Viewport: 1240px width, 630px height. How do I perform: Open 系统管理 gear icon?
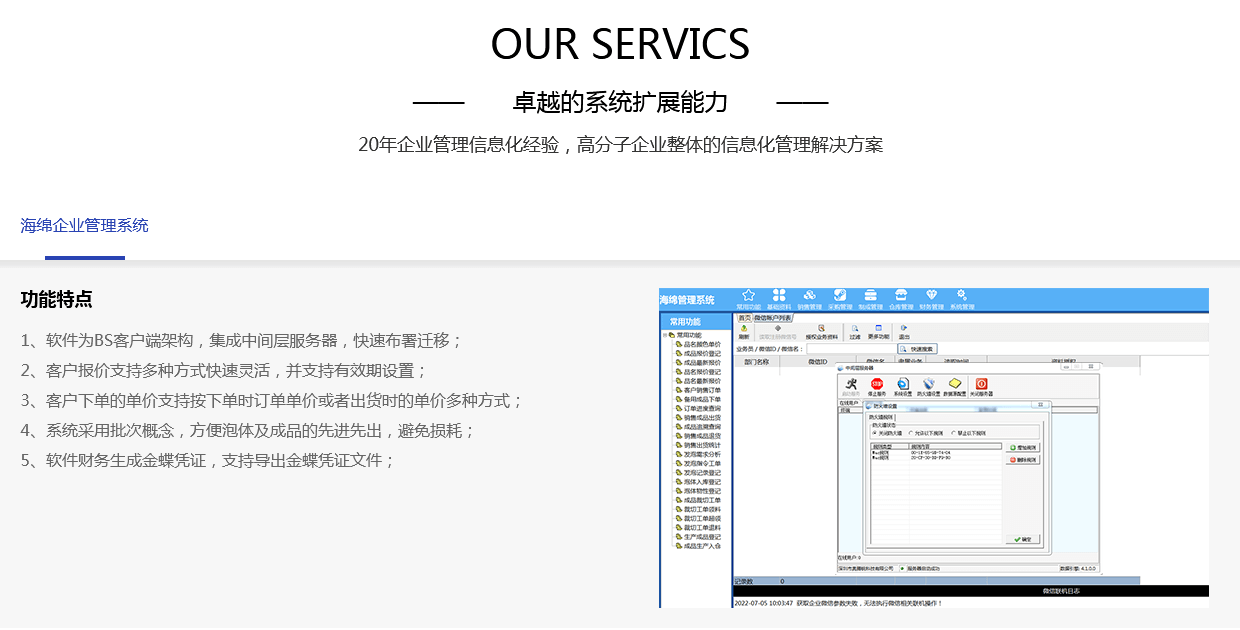[962, 299]
